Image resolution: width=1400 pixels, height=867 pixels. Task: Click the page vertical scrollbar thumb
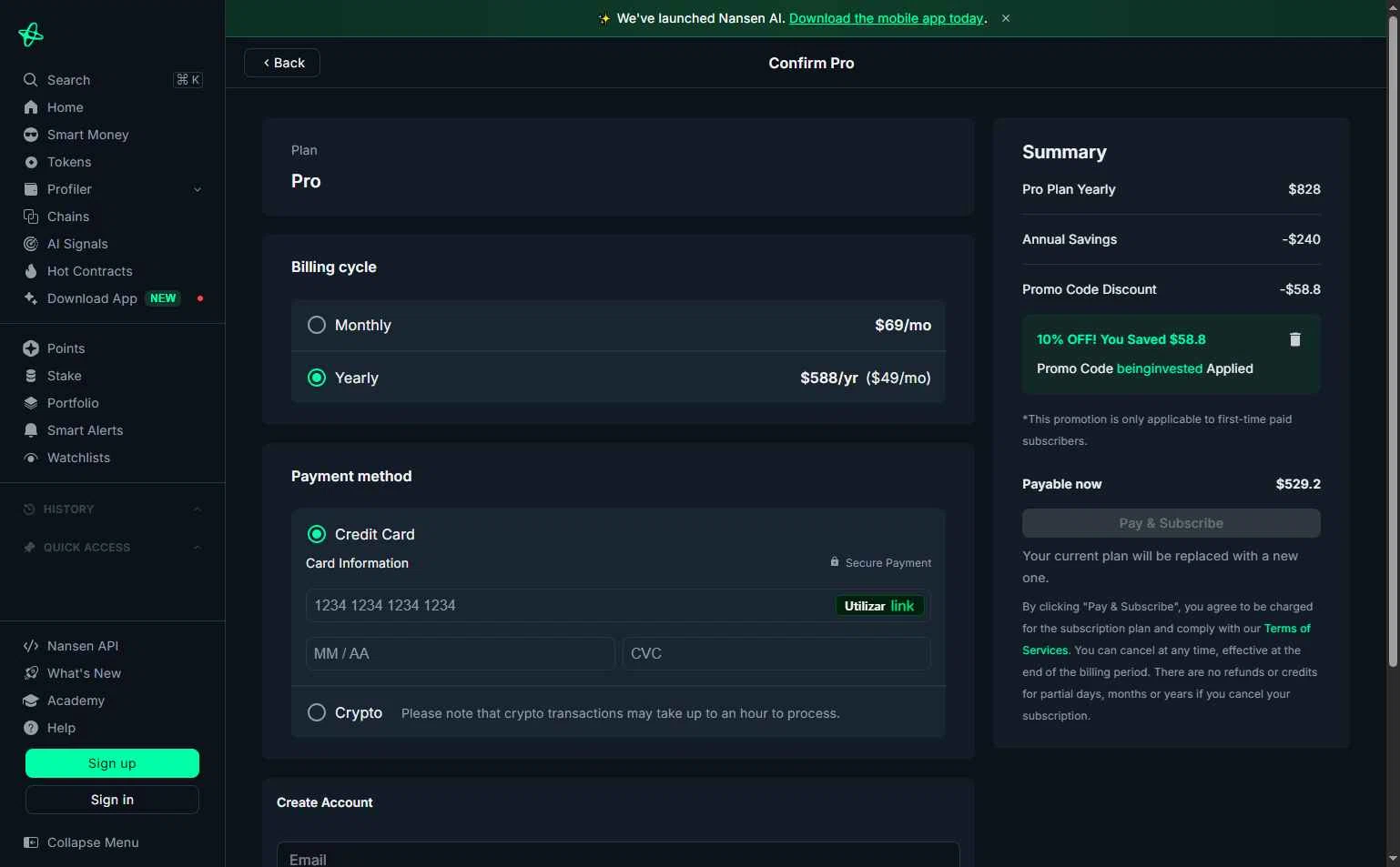(x=1393, y=342)
